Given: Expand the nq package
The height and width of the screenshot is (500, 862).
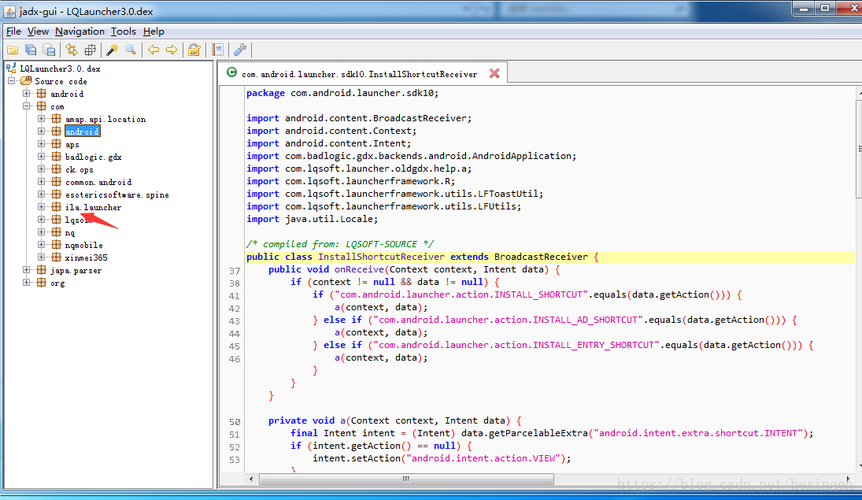Looking at the screenshot, I should 41,232.
